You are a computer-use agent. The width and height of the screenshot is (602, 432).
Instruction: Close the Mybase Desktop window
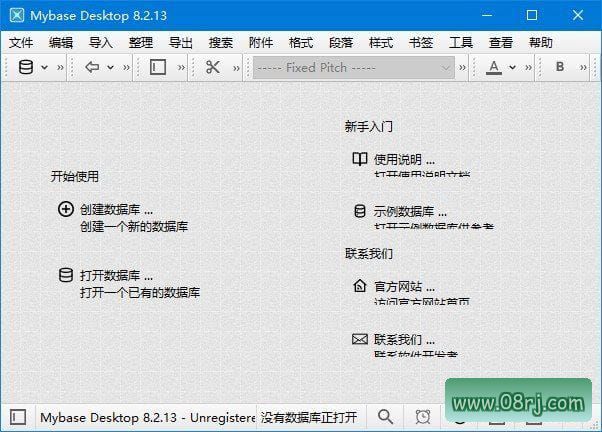[578, 15]
